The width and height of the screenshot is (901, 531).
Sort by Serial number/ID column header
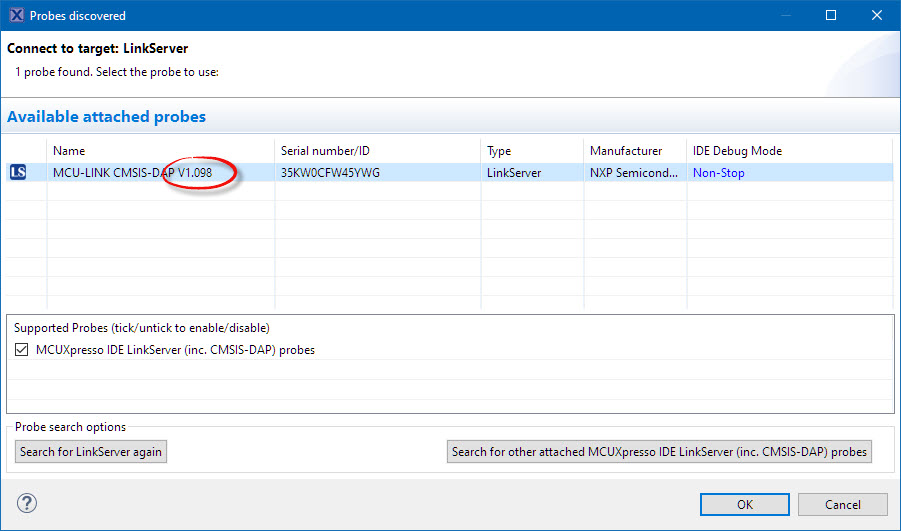point(325,151)
